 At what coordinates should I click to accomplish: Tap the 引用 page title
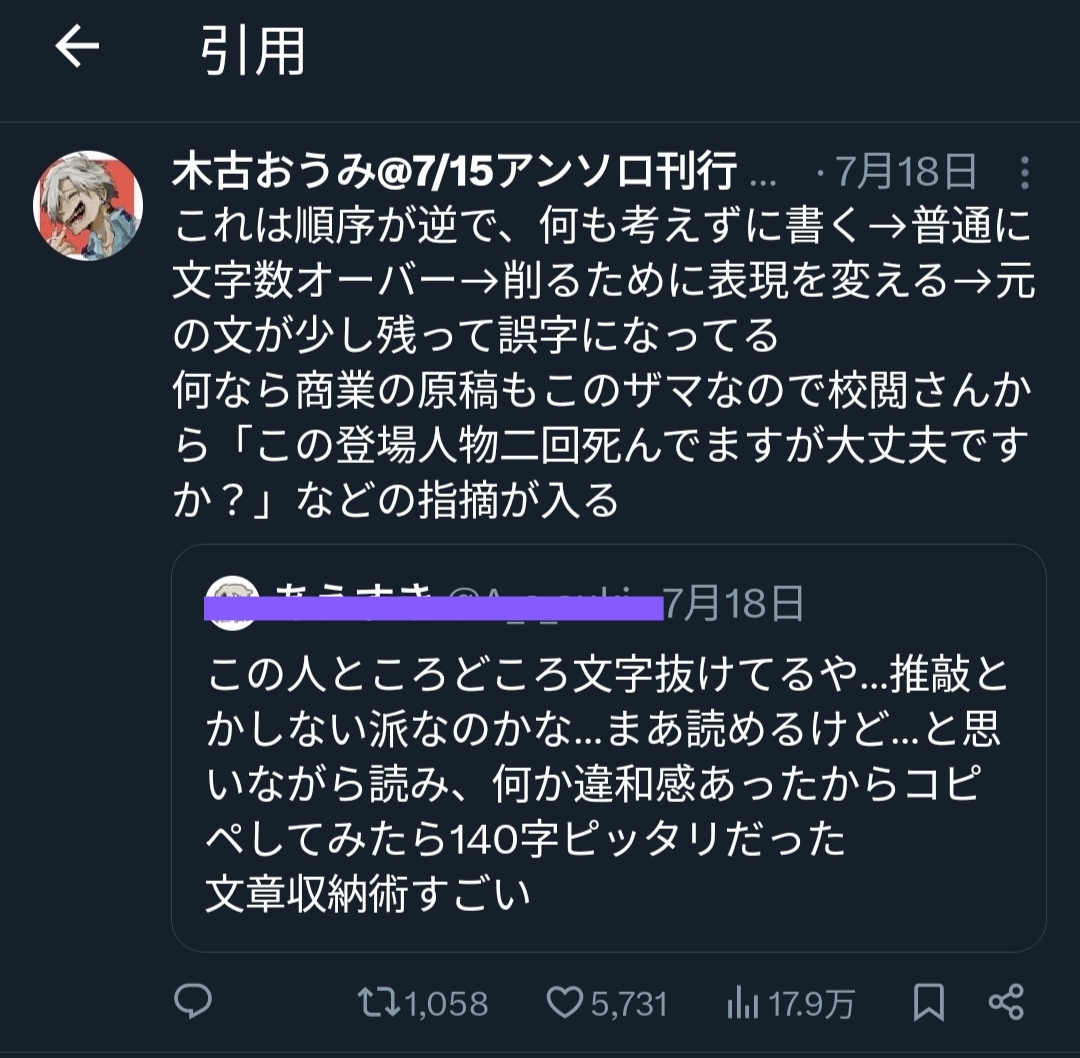253,50
